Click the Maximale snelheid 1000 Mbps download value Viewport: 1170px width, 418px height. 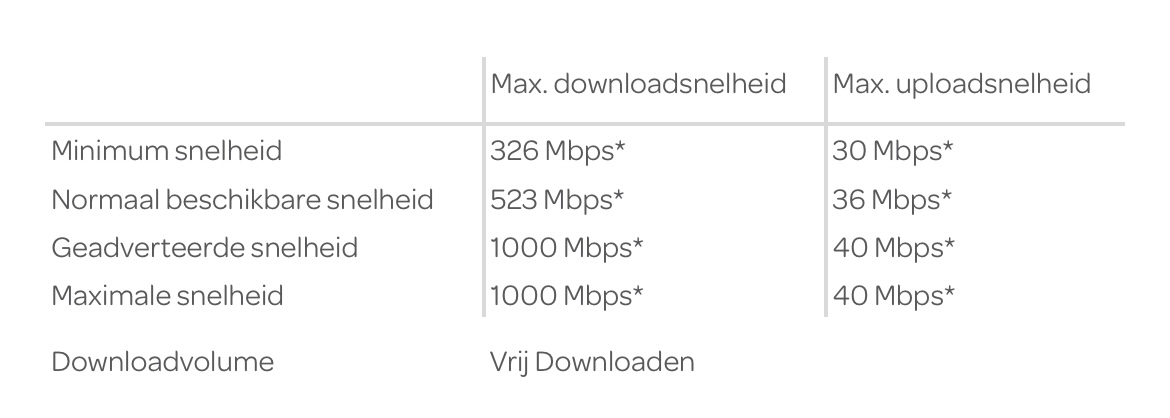pyautogui.click(x=566, y=296)
